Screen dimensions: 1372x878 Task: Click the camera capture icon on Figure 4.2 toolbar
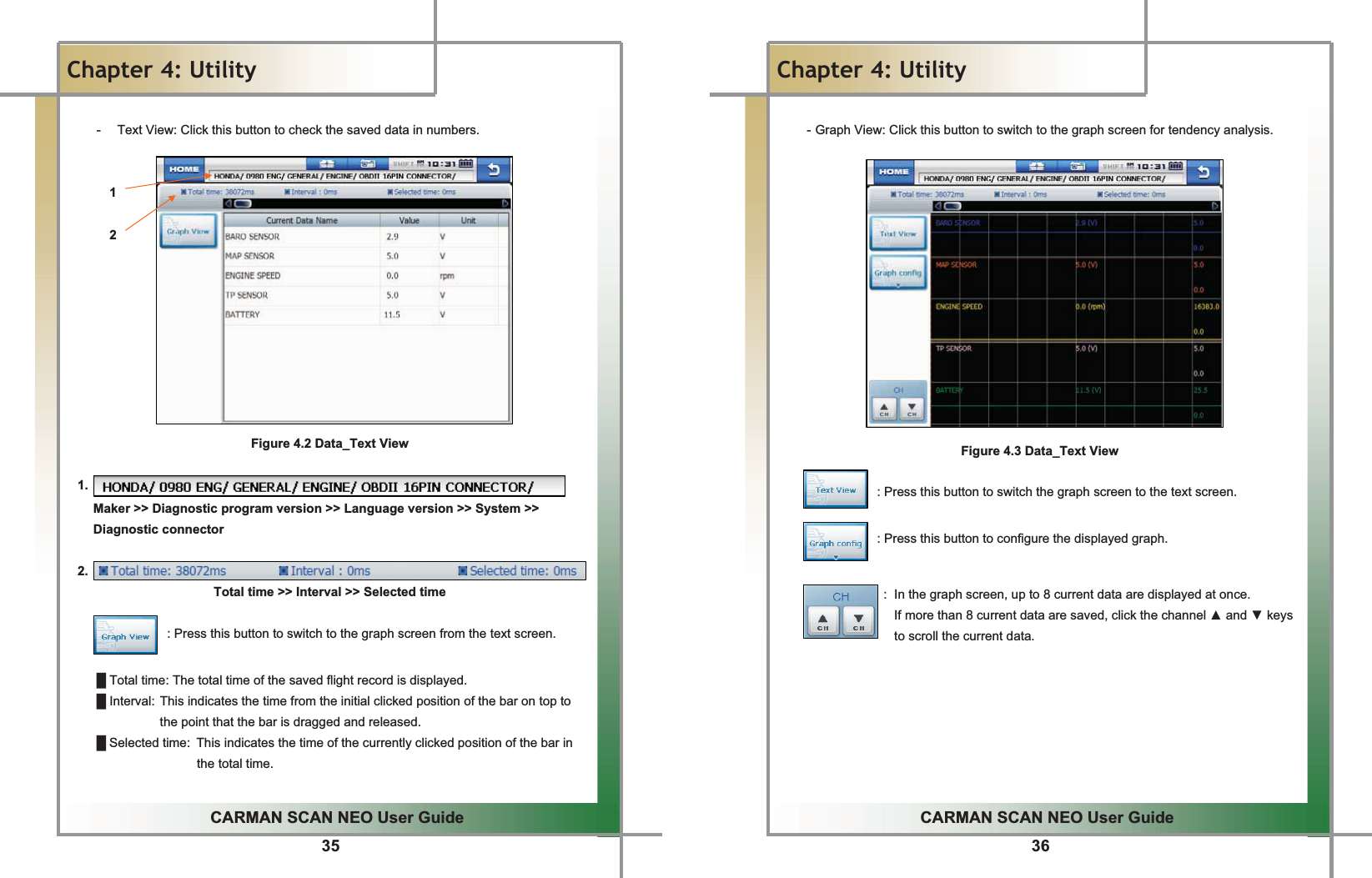(x=368, y=163)
